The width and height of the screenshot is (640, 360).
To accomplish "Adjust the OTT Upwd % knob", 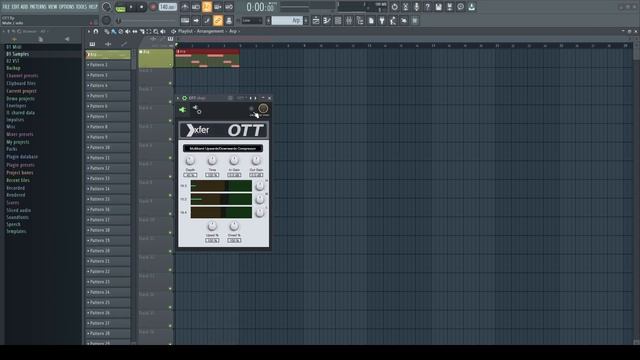I will tap(212, 226).
